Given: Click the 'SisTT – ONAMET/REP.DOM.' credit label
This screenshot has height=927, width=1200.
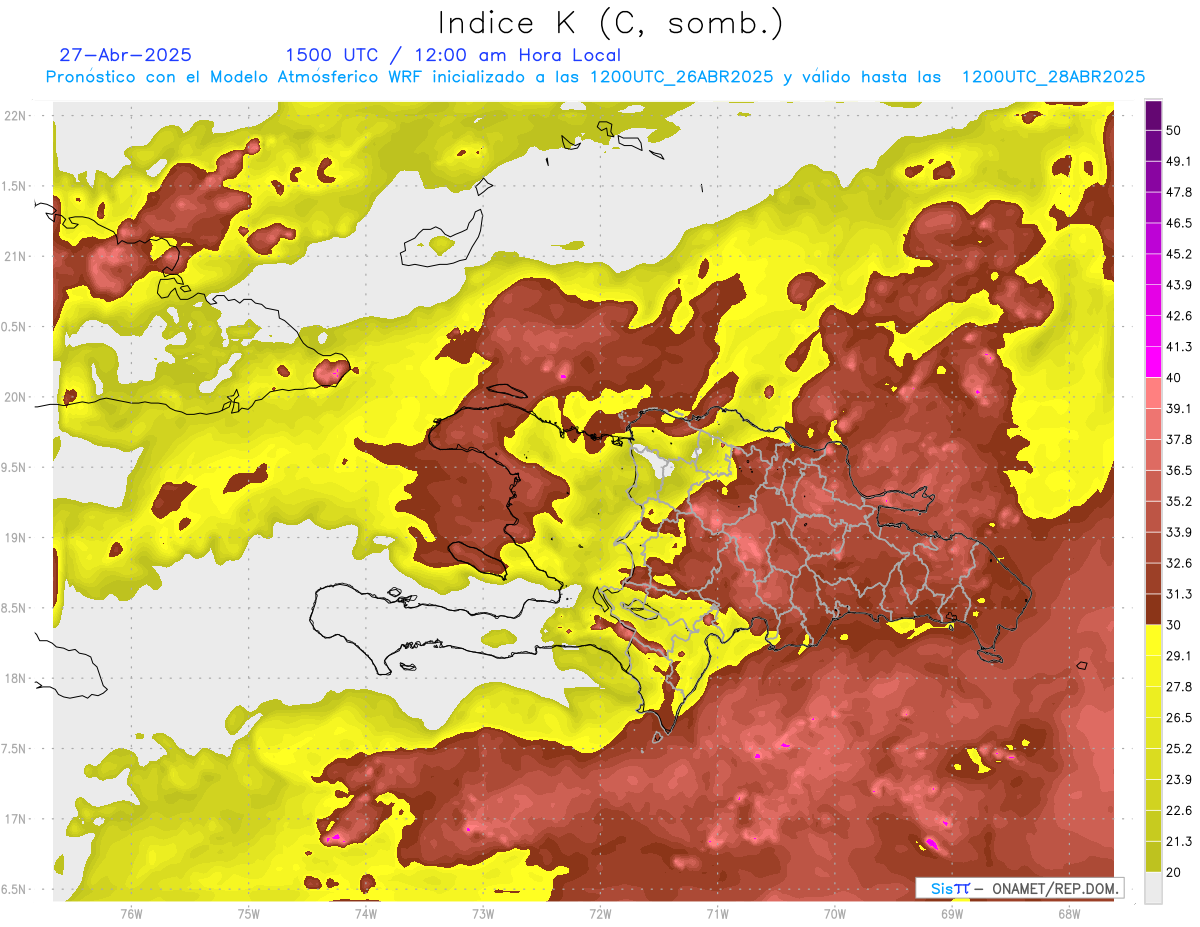Looking at the screenshot, I should (x=1019, y=888).
